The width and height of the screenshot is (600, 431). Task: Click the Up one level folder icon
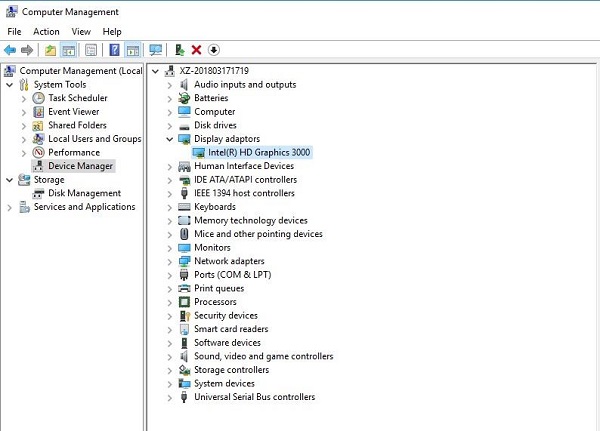[x=50, y=50]
